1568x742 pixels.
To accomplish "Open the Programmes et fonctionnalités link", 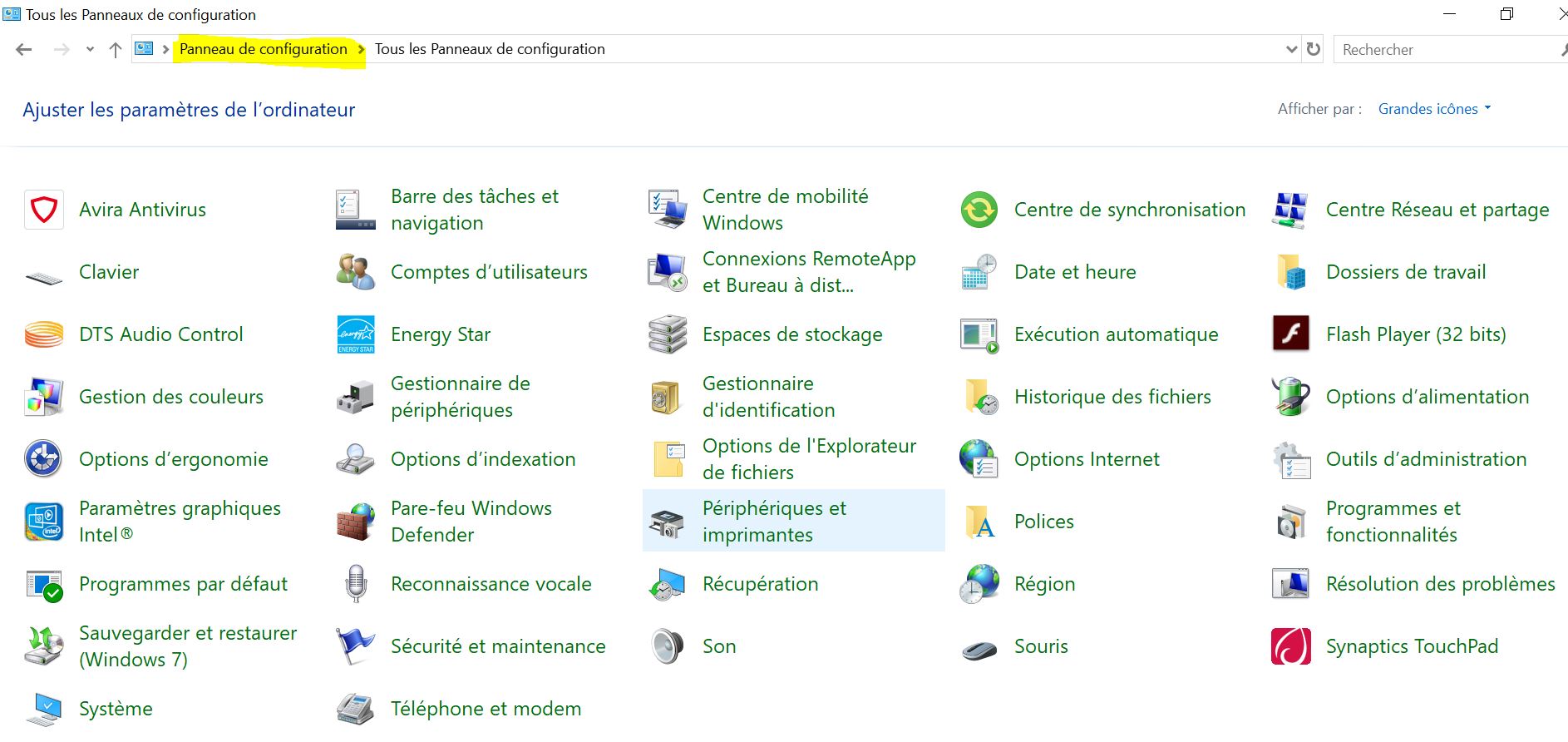I will (1393, 522).
